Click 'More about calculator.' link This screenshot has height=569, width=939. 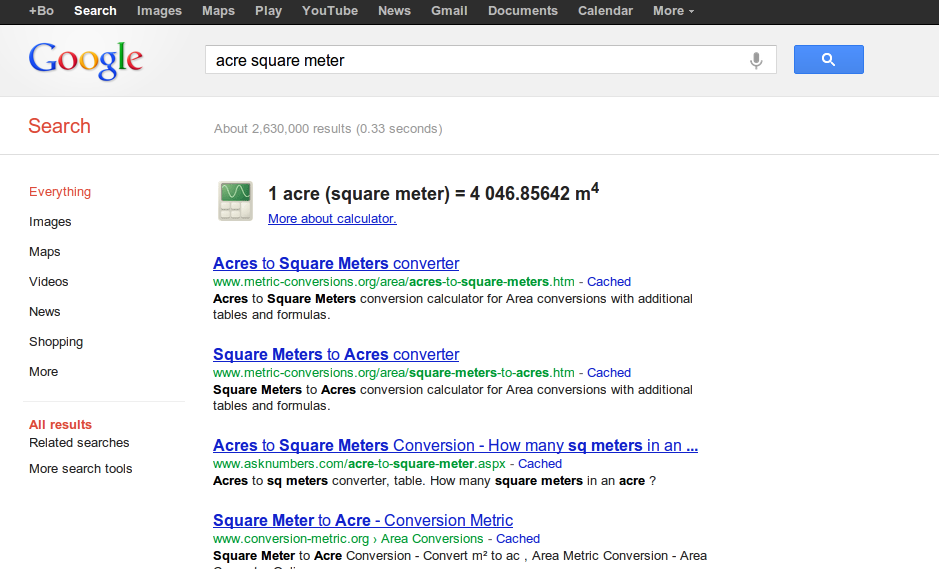[332, 219]
